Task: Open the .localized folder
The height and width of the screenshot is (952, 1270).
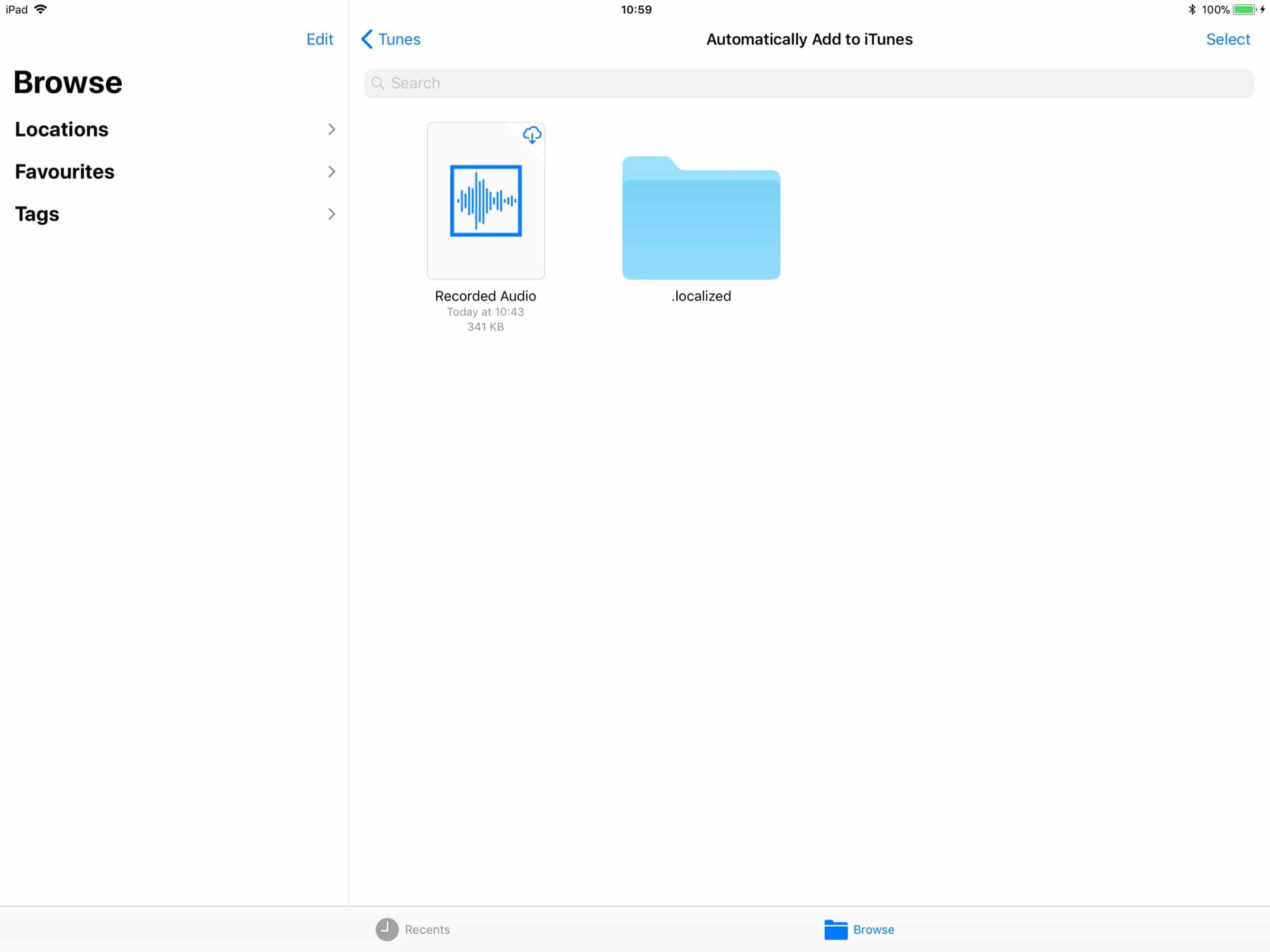Action: (701, 216)
